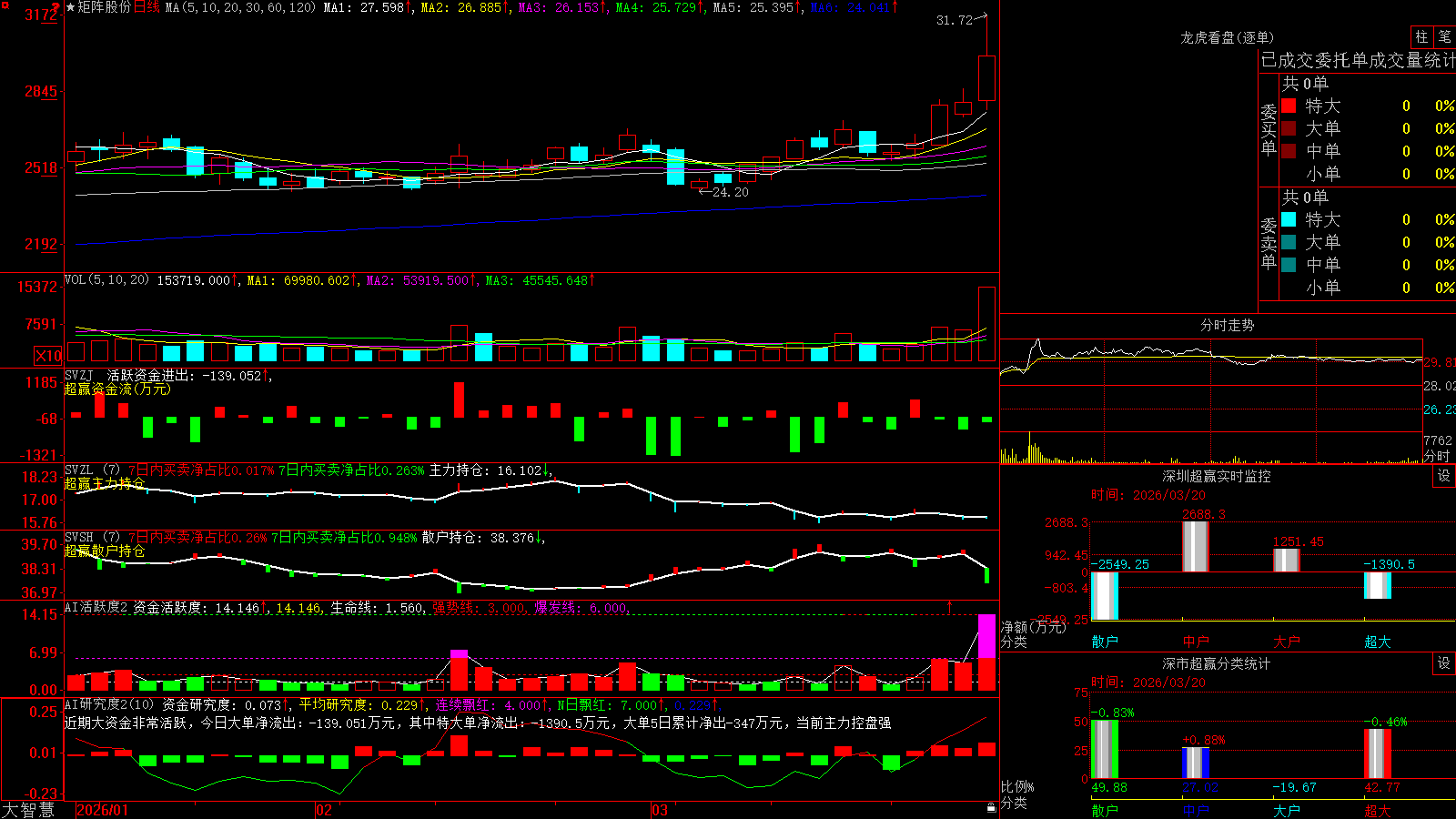
Task: Jump to the 2026/01 date marker
Action: (x=103, y=810)
